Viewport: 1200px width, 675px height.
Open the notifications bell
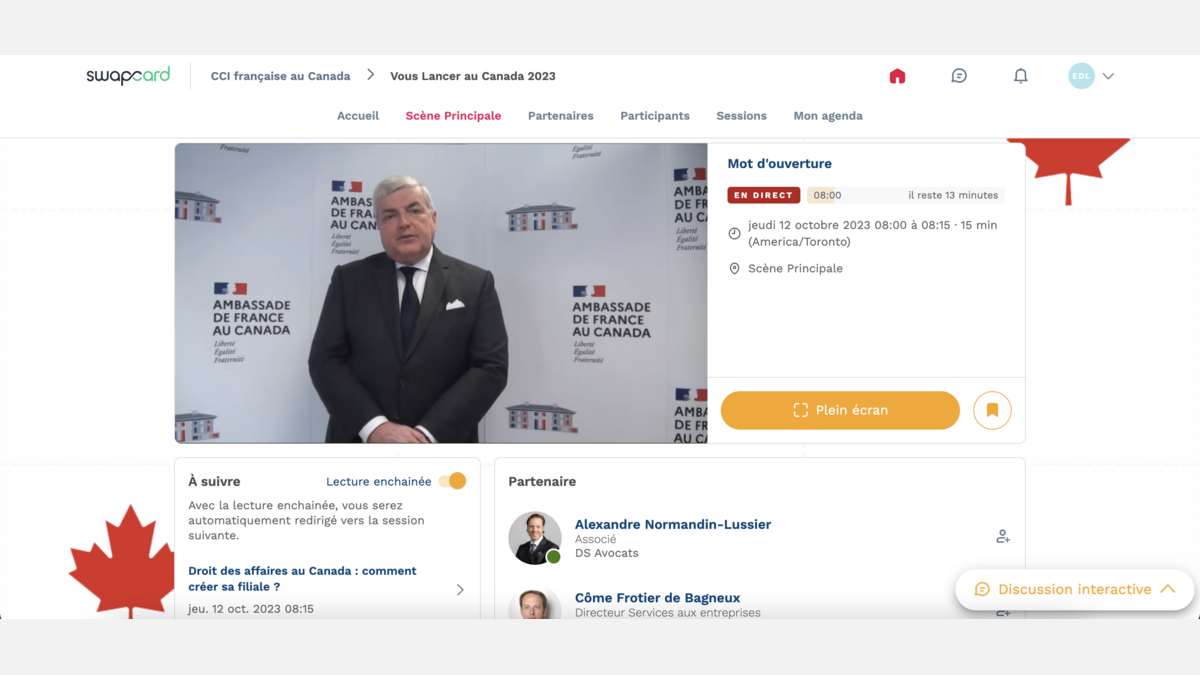pyautogui.click(x=1020, y=76)
